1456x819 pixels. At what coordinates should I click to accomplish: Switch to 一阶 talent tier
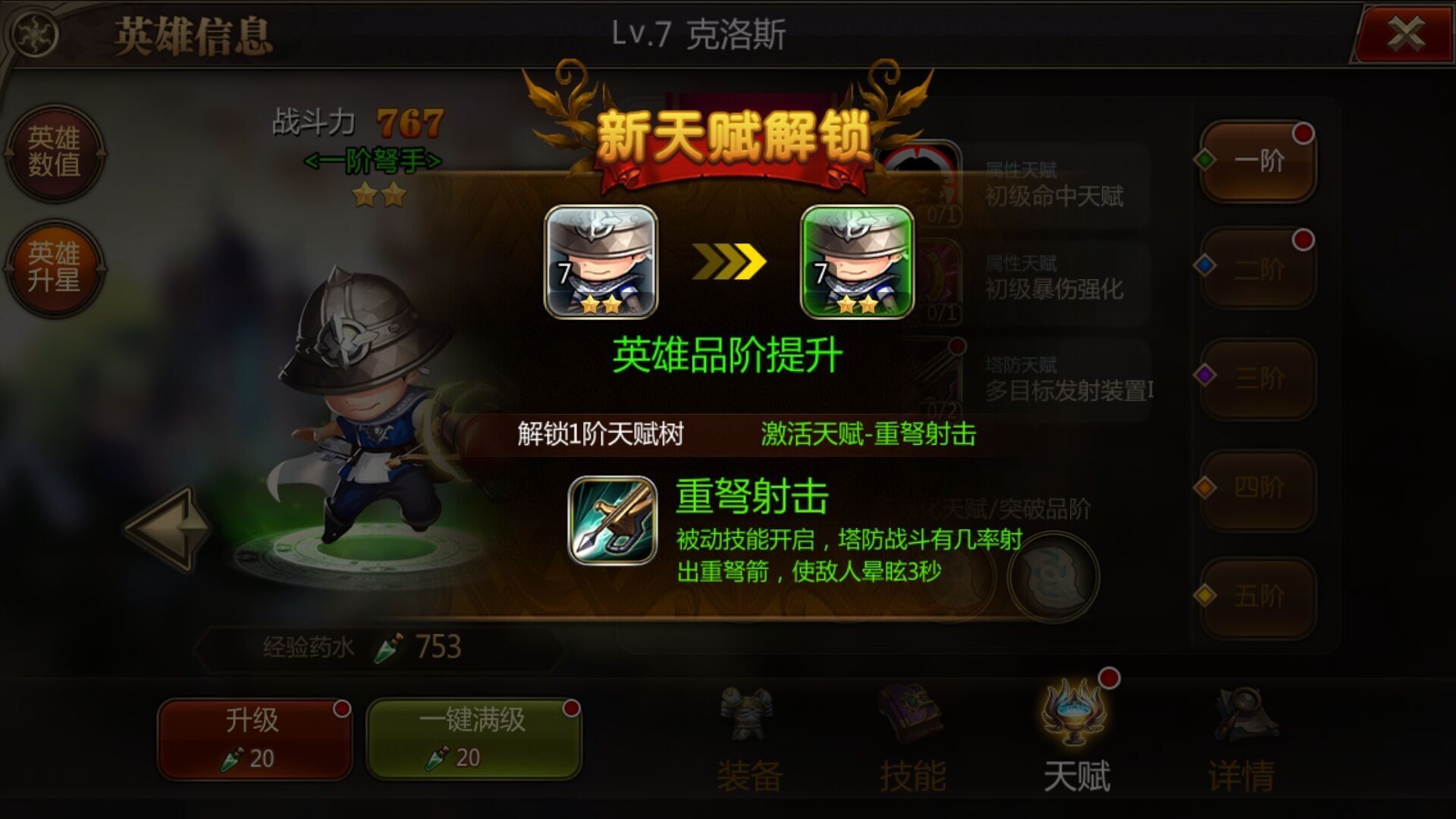pyautogui.click(x=1257, y=160)
